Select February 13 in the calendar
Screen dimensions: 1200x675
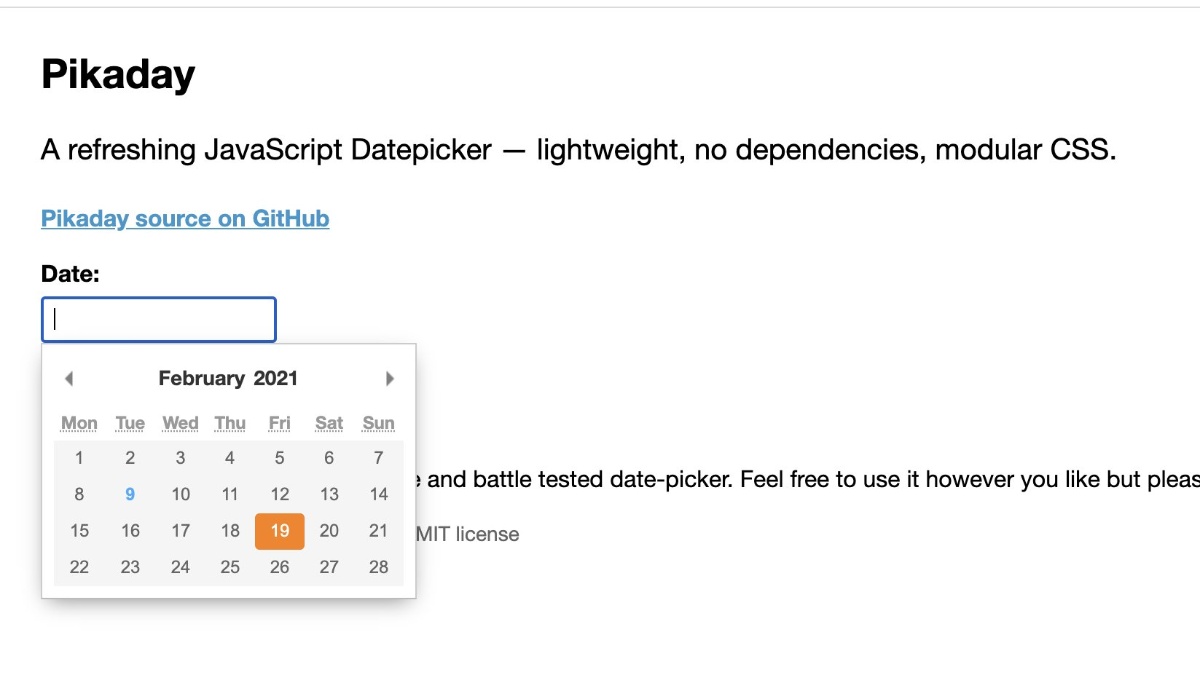[x=329, y=495]
